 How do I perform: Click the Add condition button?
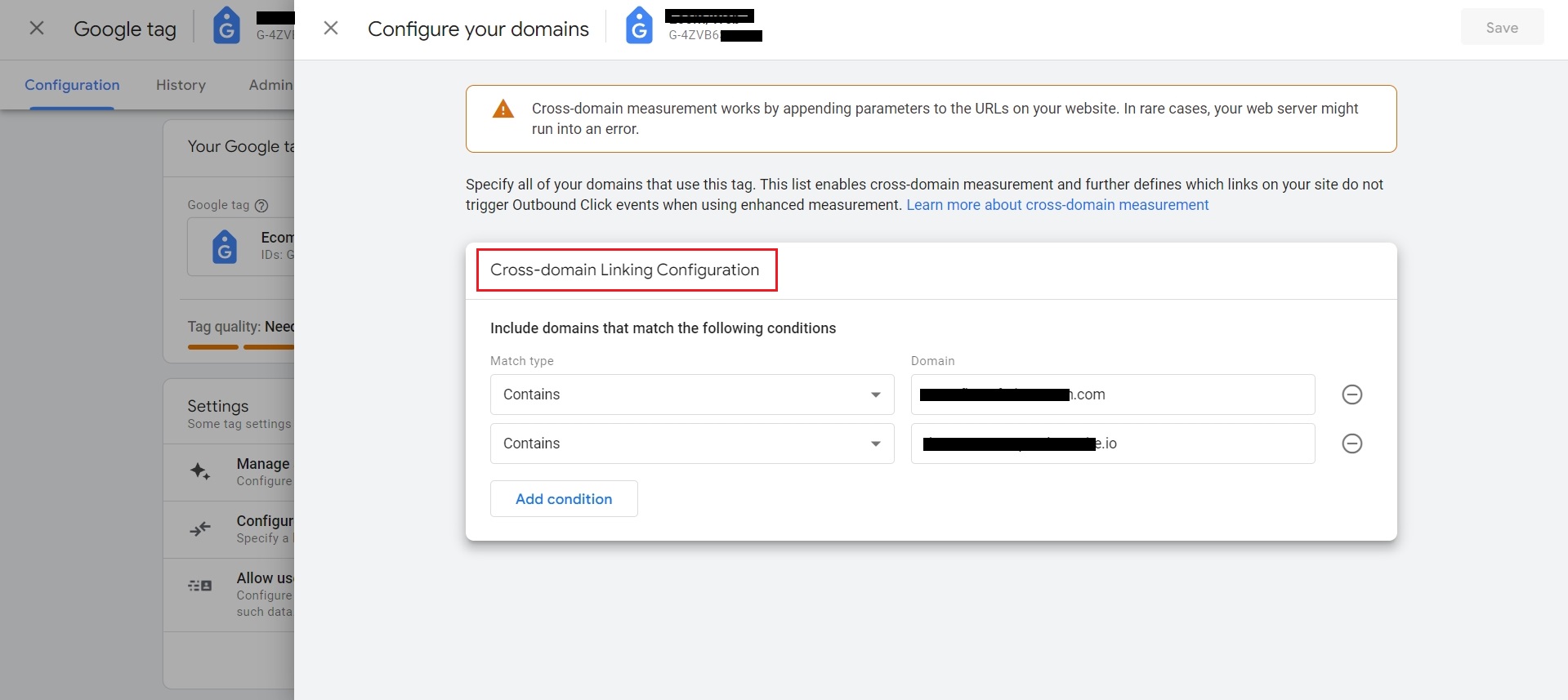coord(564,499)
